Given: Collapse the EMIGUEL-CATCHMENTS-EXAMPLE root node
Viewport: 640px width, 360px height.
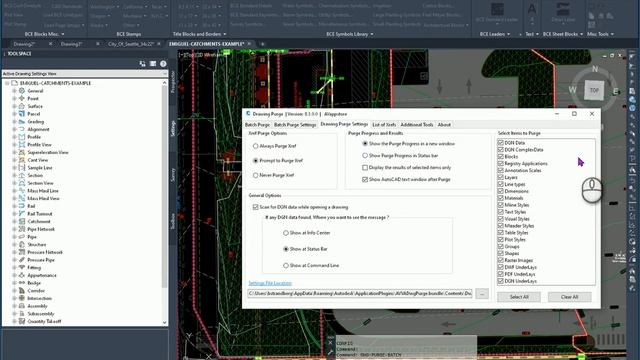Looking at the screenshot, I should pos(7,83).
